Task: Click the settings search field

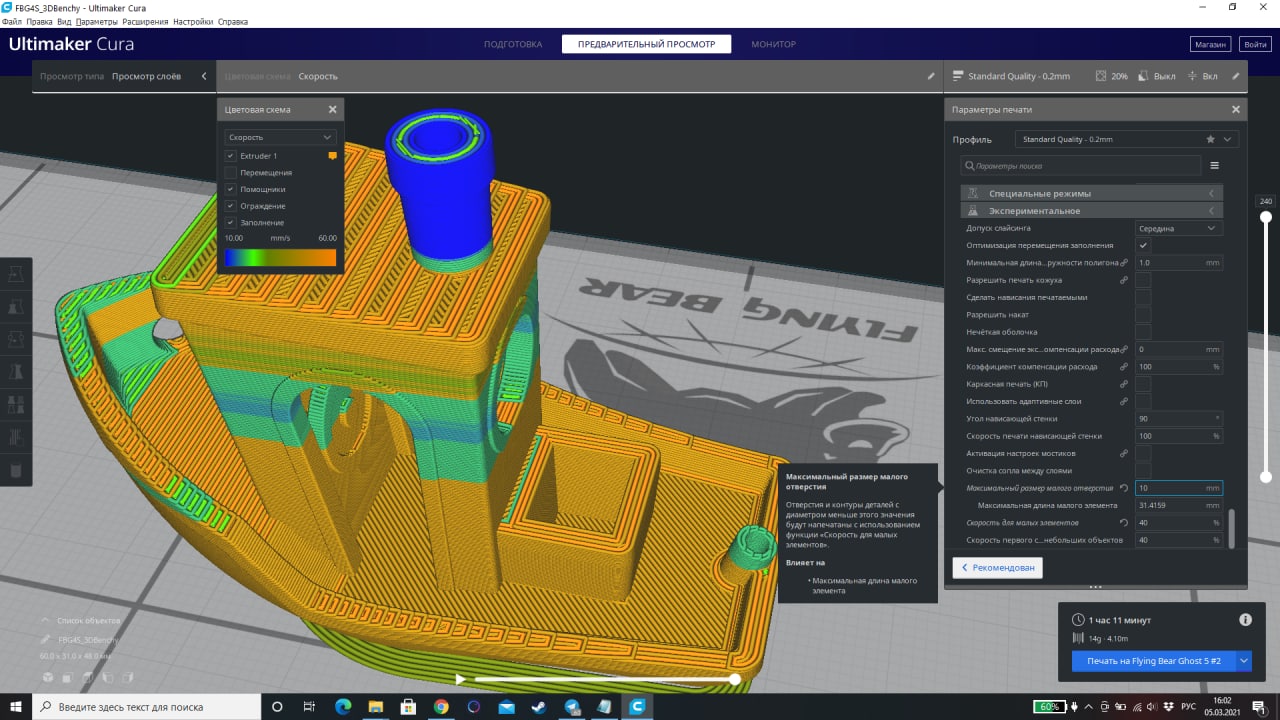Action: click(x=1080, y=165)
